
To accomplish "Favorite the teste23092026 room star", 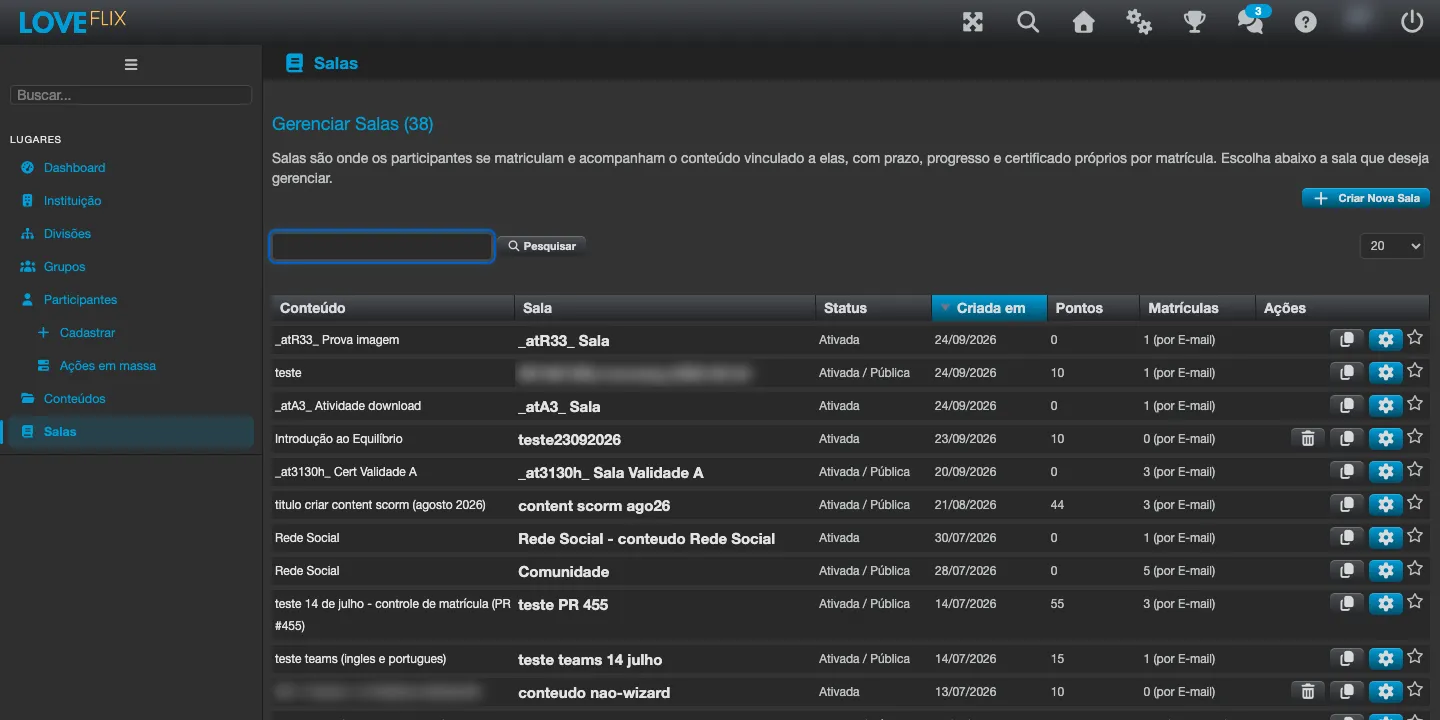I will 1415,437.
